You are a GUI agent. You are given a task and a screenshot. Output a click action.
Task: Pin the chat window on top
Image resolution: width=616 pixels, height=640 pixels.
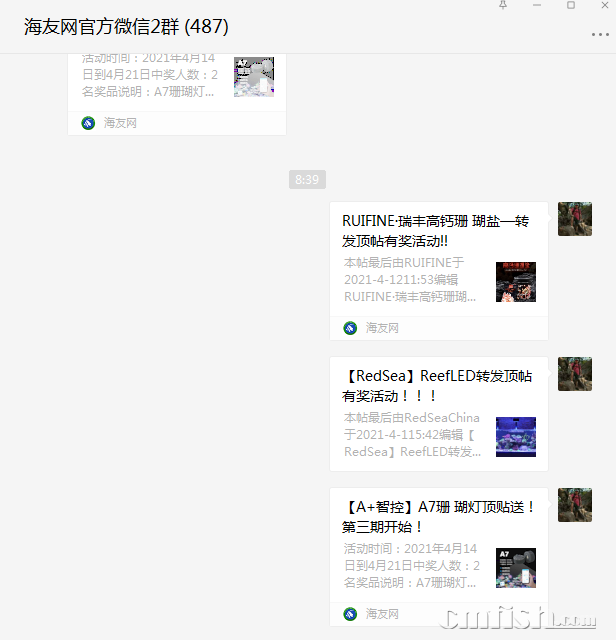click(503, 5)
